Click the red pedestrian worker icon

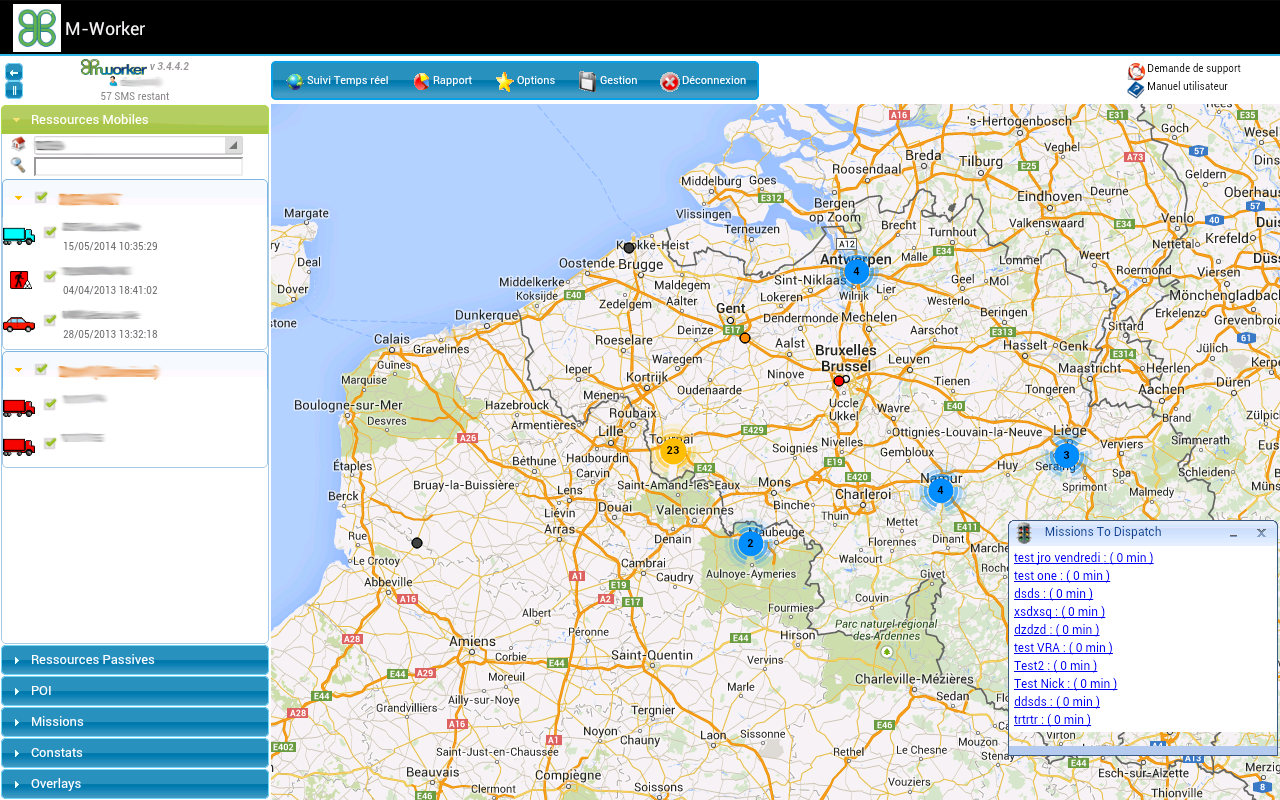tap(20, 279)
